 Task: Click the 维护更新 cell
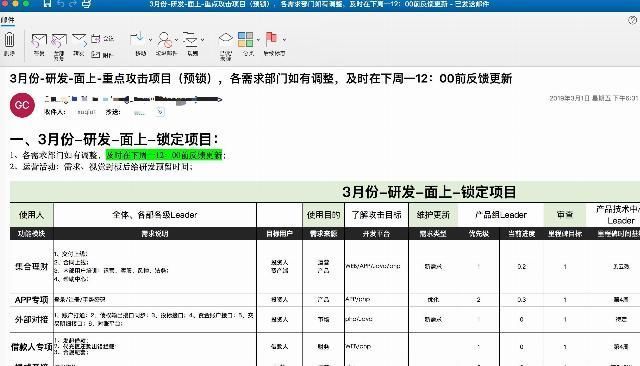tap(433, 215)
